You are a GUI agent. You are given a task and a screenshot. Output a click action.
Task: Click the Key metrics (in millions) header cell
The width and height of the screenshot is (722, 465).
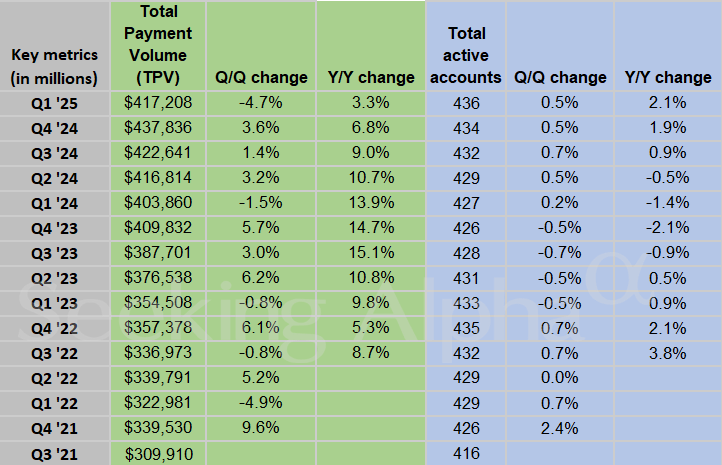click(54, 66)
